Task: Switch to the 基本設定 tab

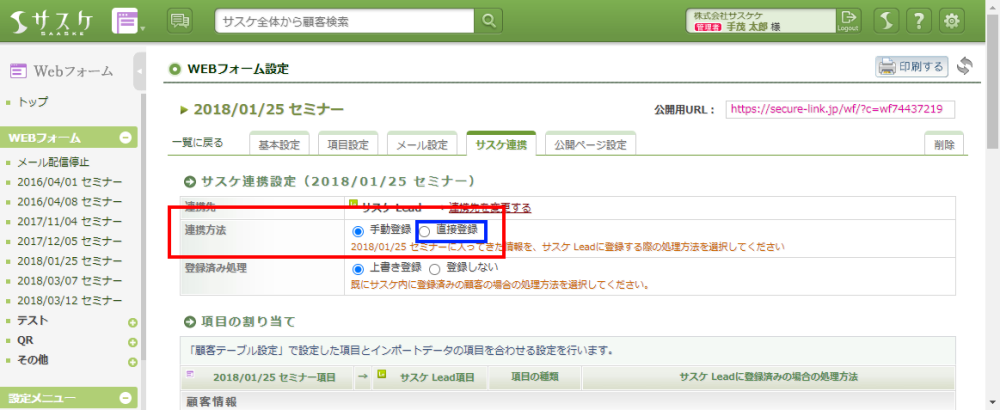Action: point(279,145)
